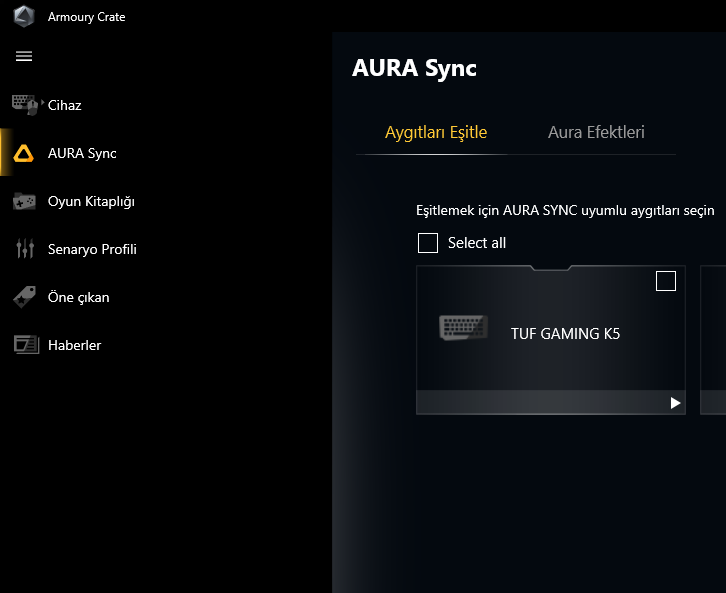The width and height of the screenshot is (726, 593).
Task: Click 'Eşitlemek için AURA SYNC uyumlu' instruction text
Action: pos(565,211)
